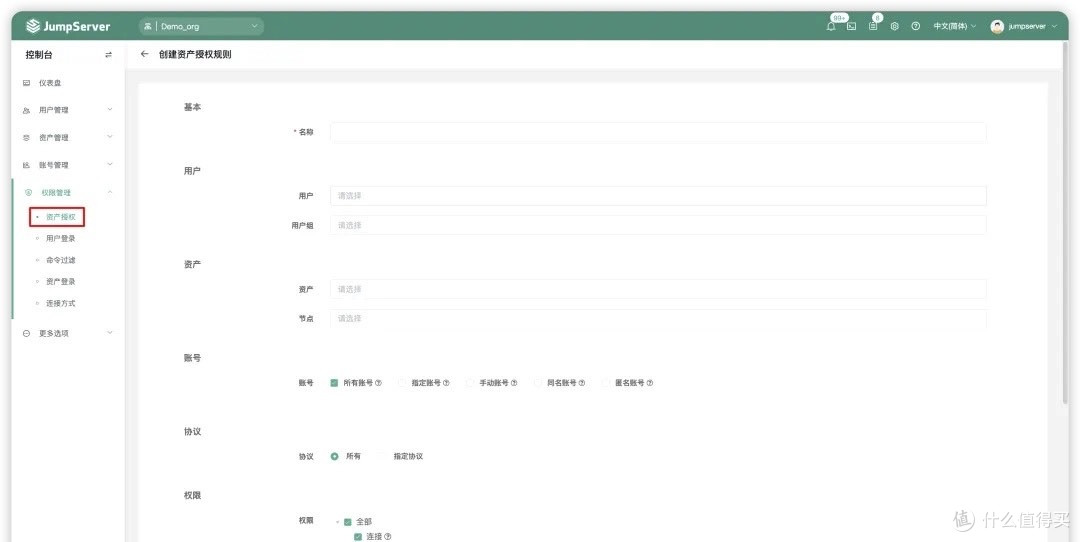The height and width of the screenshot is (542, 1080).
Task: Open the 中文(简体) language dropdown
Action: 955,26
